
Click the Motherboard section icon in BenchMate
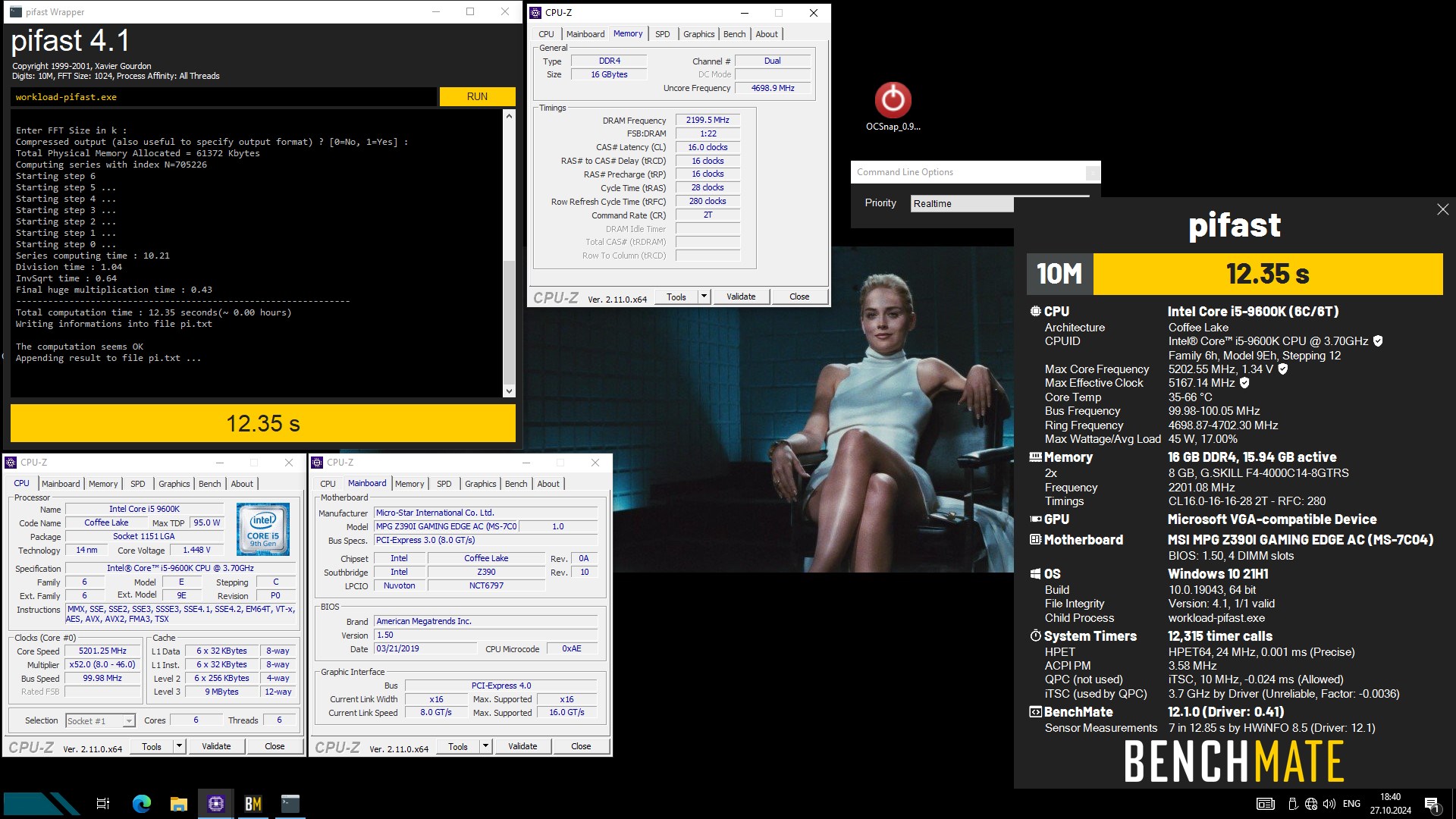tap(1035, 540)
